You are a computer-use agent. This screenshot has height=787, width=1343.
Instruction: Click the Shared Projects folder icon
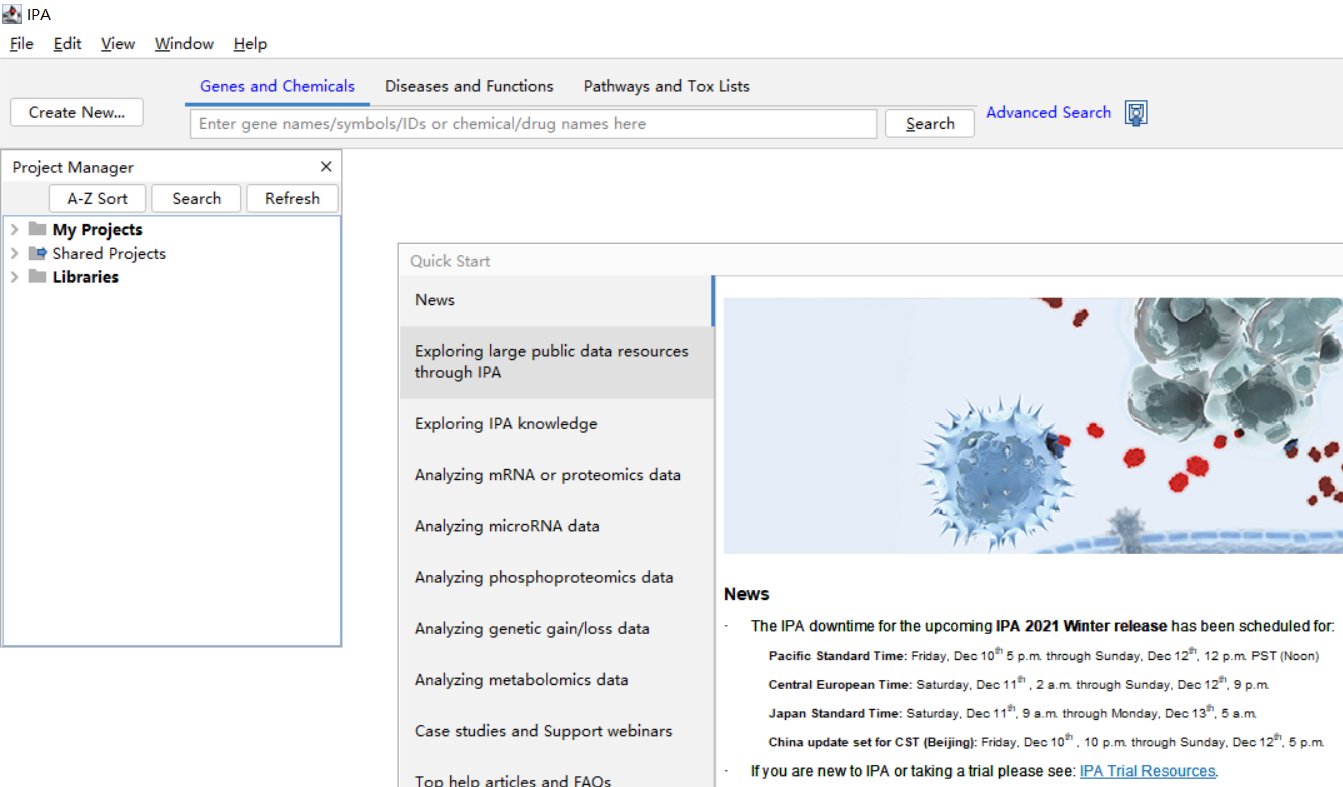tap(38, 253)
